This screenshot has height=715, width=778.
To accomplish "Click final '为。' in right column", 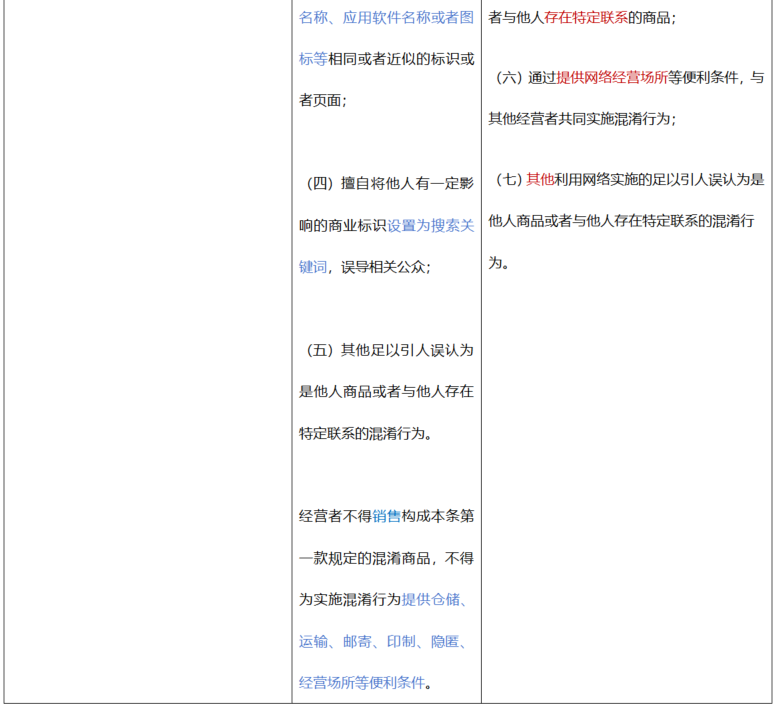I will pos(499,262).
